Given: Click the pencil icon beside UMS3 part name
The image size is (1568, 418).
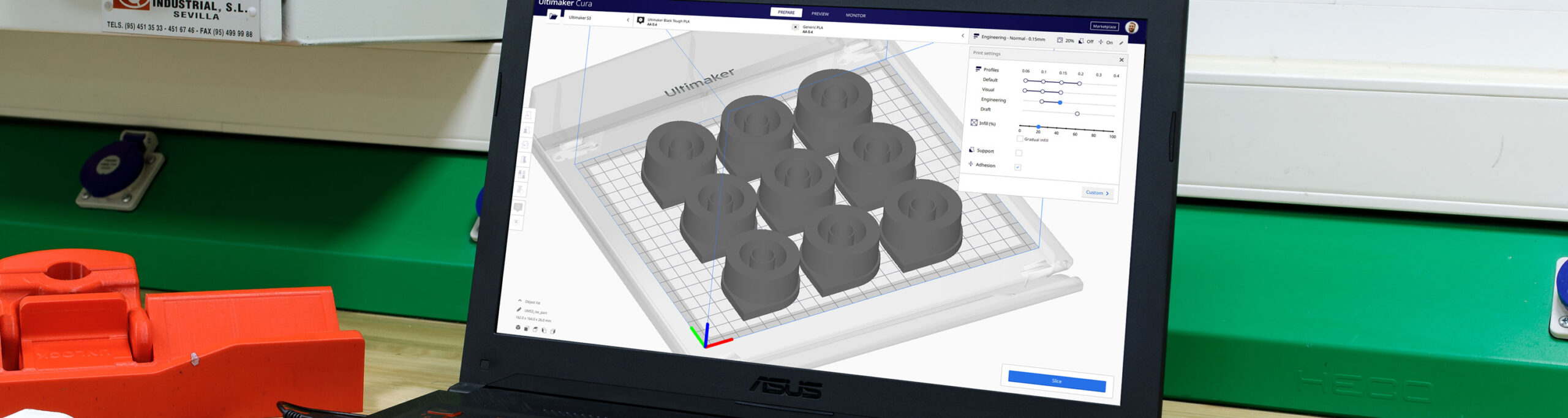Looking at the screenshot, I should point(519,310).
